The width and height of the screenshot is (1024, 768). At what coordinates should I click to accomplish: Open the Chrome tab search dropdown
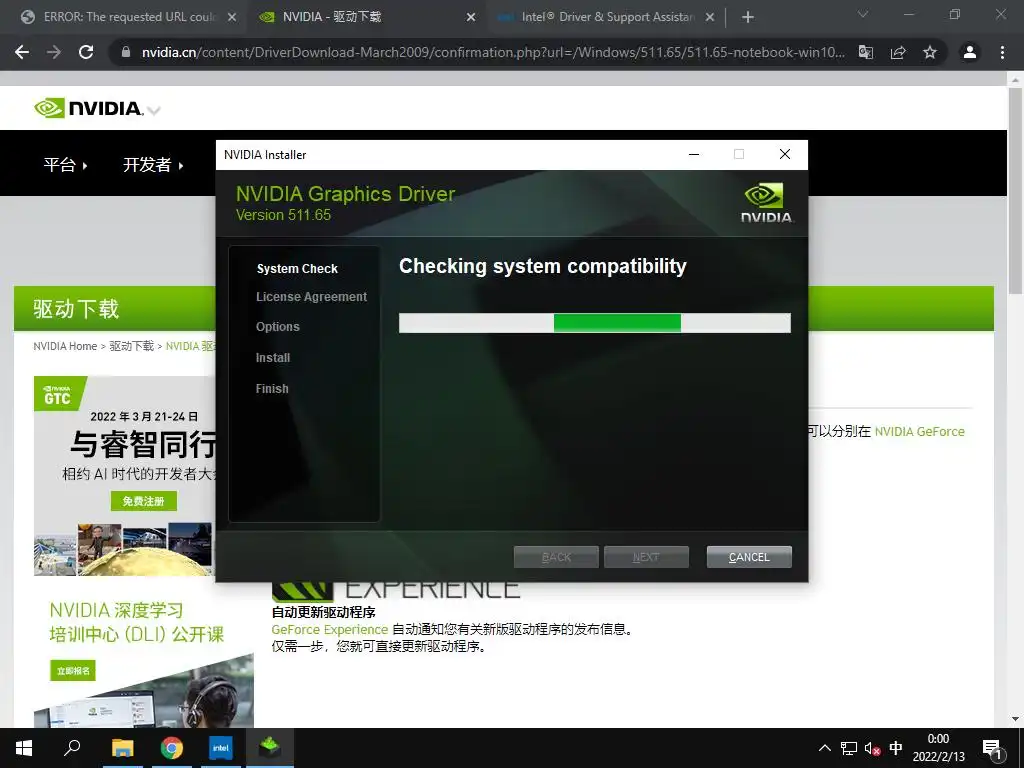[x=863, y=14]
